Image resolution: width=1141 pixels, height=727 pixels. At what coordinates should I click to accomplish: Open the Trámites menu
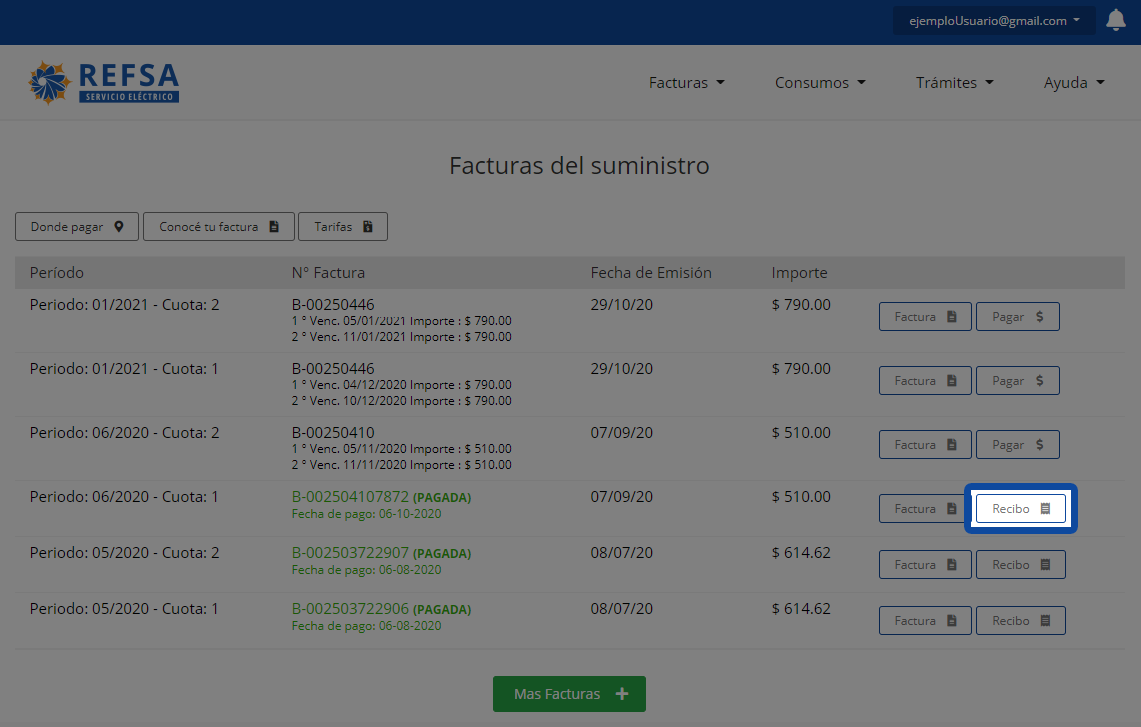point(954,83)
